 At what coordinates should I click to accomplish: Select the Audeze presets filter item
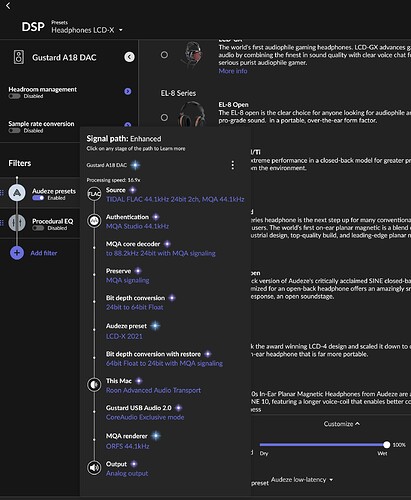(x=42, y=194)
